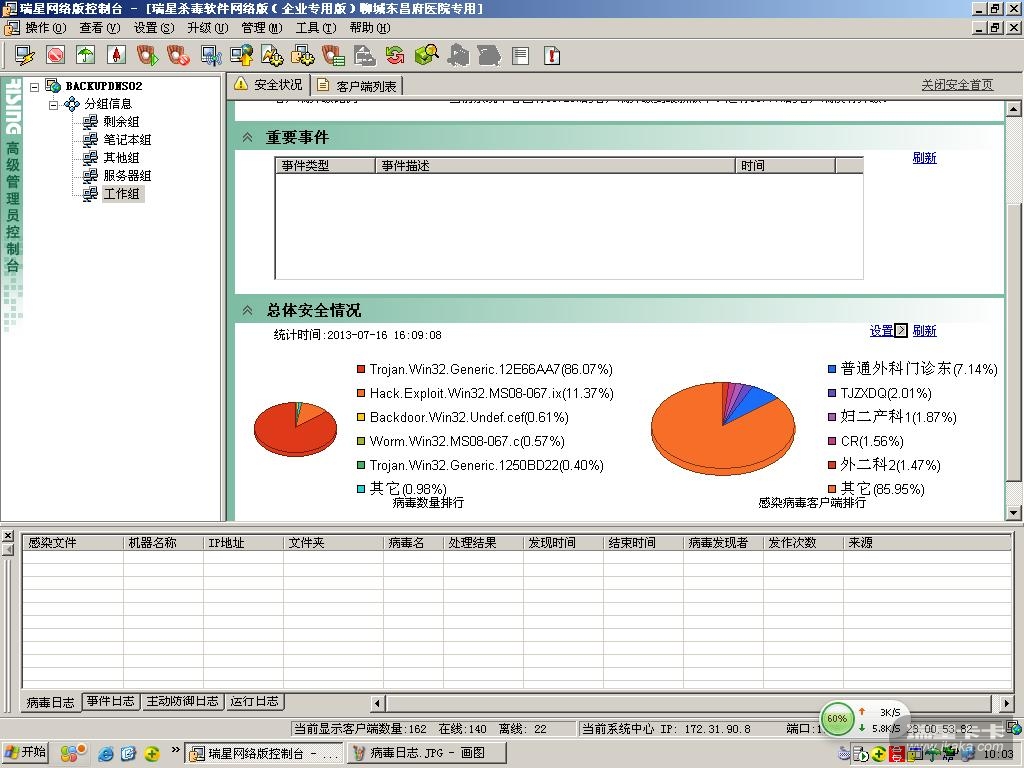Collapse the 分组信息 tree node
Screen dimensions: 1024x768
click(x=54, y=104)
